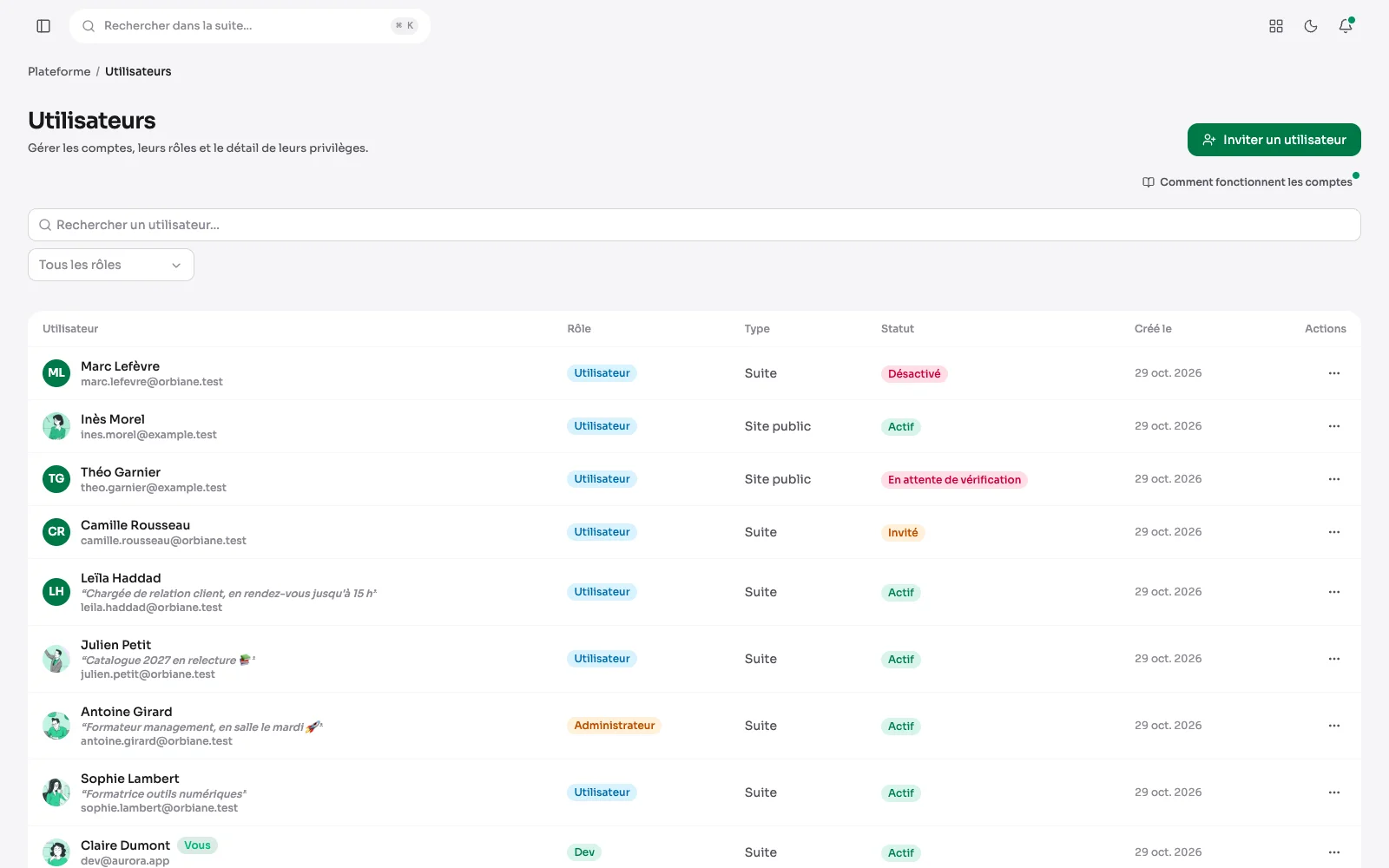The image size is (1389, 868).
Task: Click the Désactivé status badge
Action: (x=914, y=374)
